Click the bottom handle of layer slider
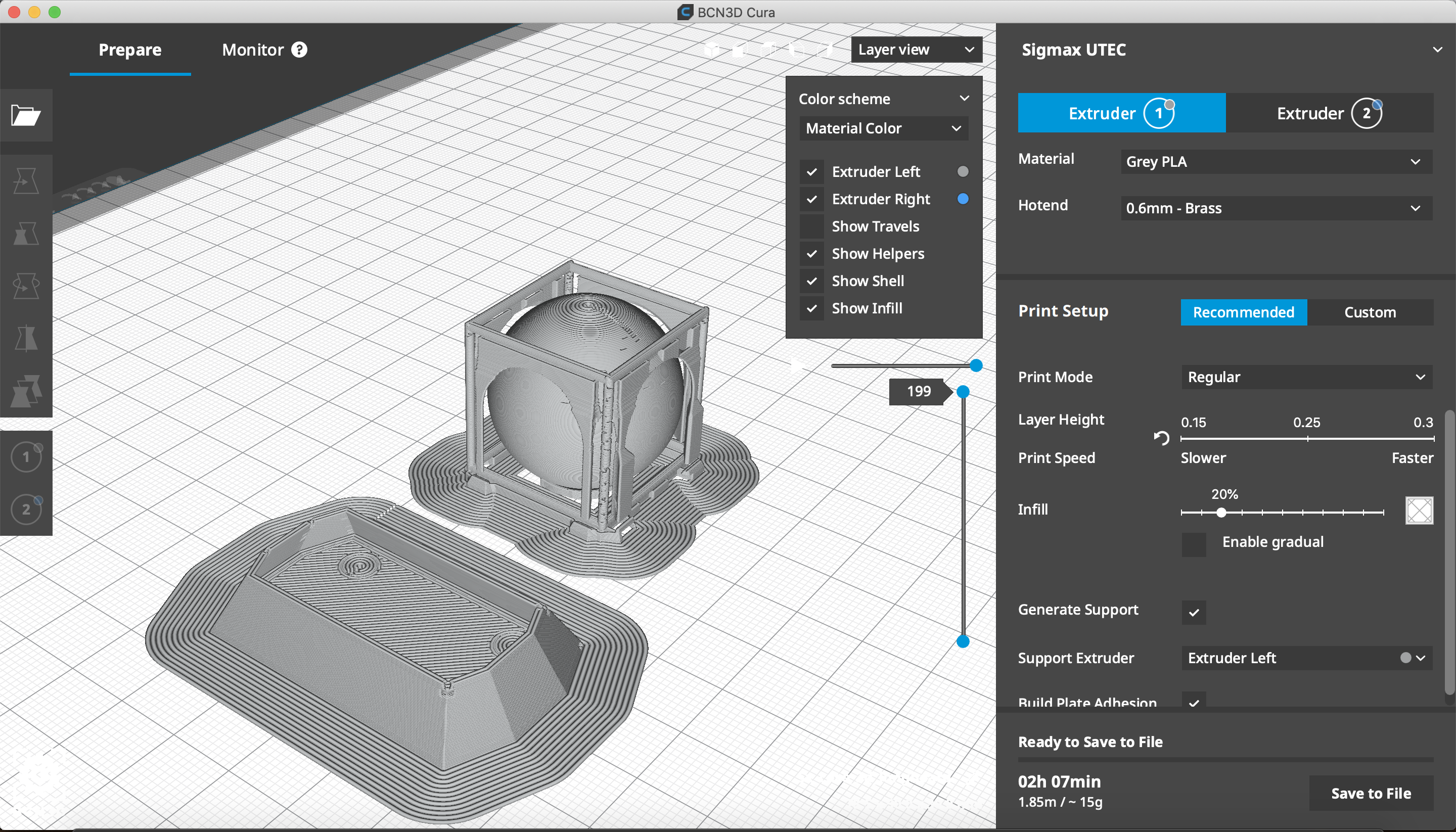Image resolution: width=1456 pixels, height=832 pixels. click(x=963, y=642)
